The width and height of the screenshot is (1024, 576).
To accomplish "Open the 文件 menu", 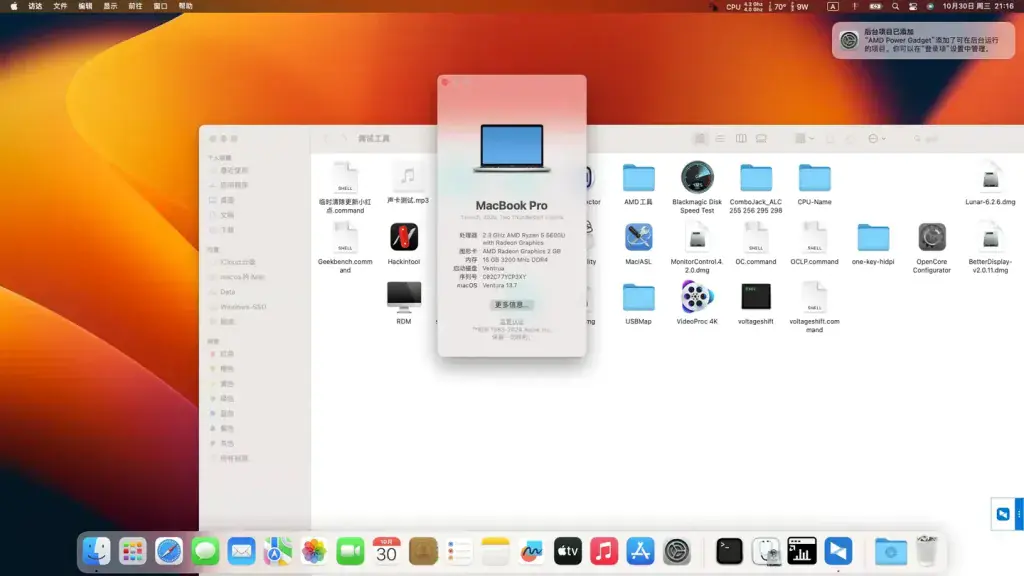I will (x=60, y=7).
